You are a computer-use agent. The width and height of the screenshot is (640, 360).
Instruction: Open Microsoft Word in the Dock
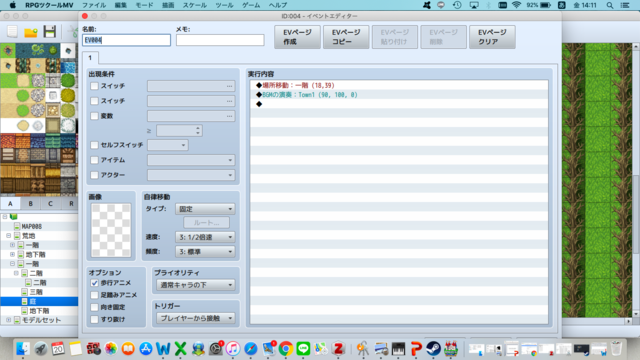[163, 349]
